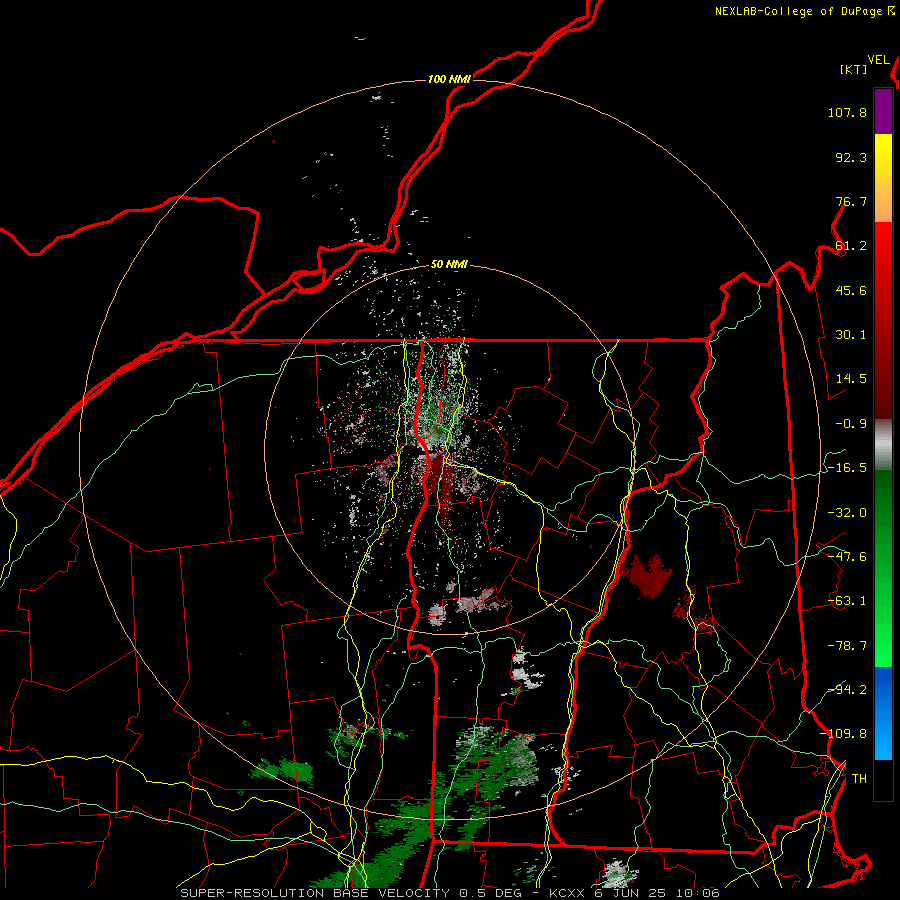Click the 107.8 value on velocity scale

(x=847, y=112)
